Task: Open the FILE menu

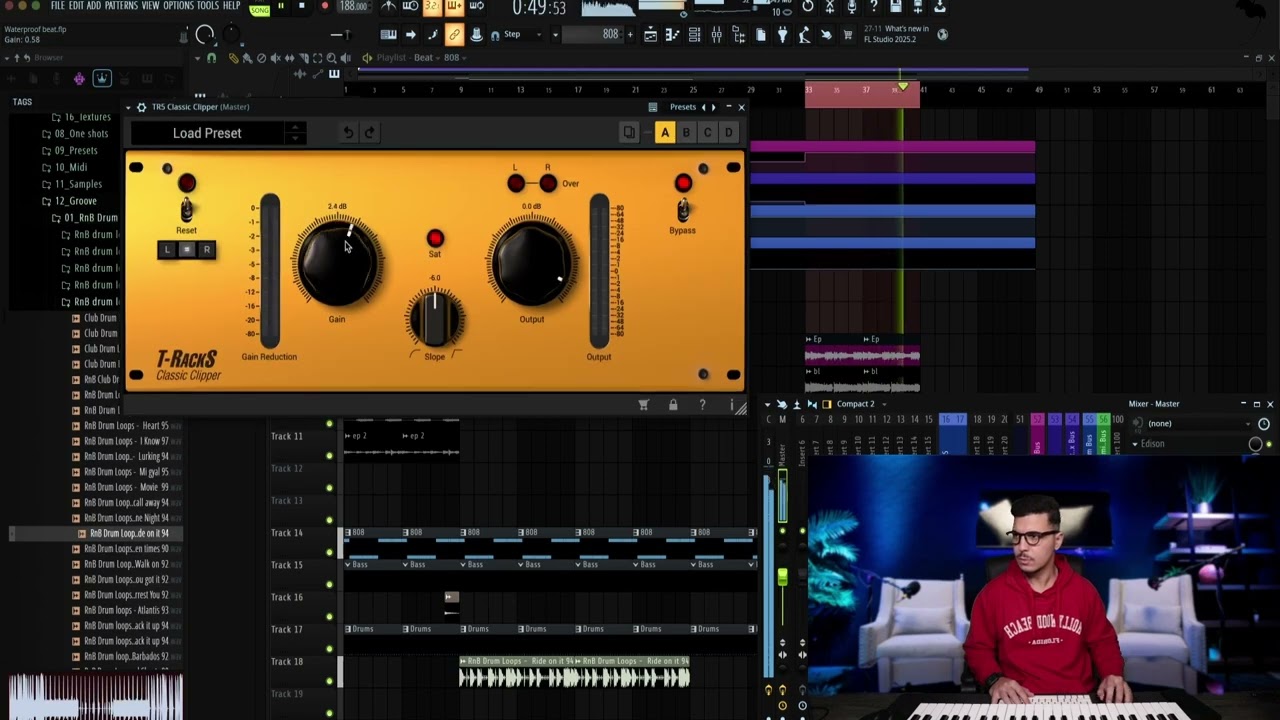Action: click(58, 6)
